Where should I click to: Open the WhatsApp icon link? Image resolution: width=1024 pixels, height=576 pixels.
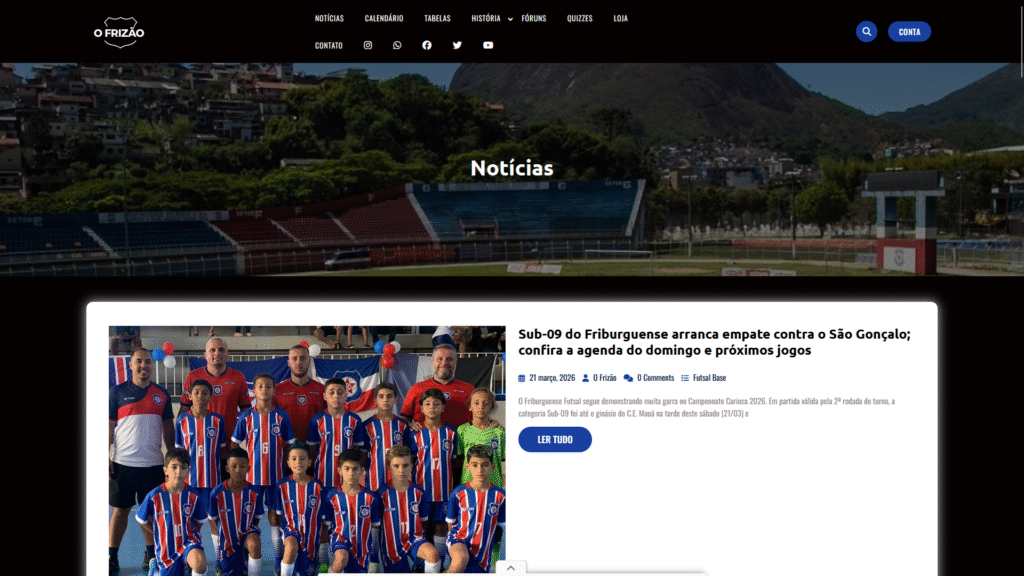point(397,45)
